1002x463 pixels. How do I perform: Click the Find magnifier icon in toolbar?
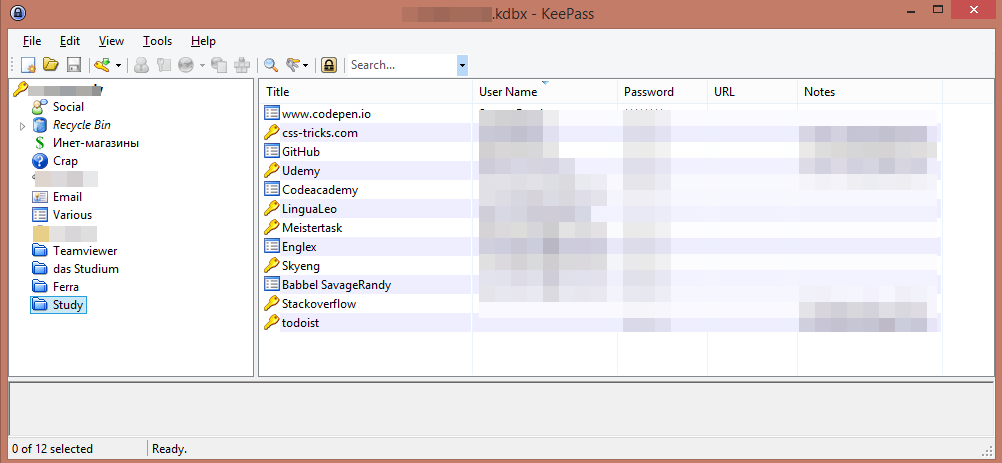(x=270, y=65)
